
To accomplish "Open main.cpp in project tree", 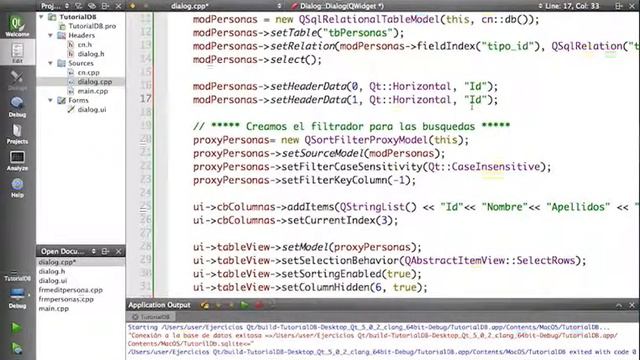I will click(93, 91).
